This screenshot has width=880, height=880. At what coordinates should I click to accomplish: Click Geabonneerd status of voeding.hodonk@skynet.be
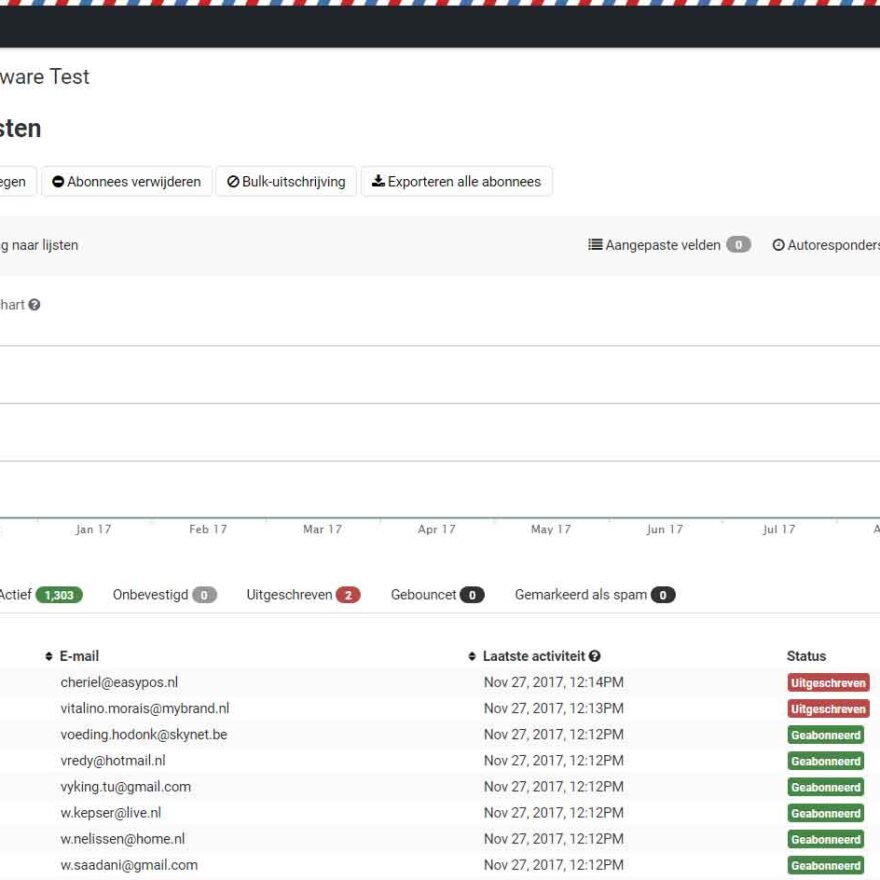tap(826, 735)
